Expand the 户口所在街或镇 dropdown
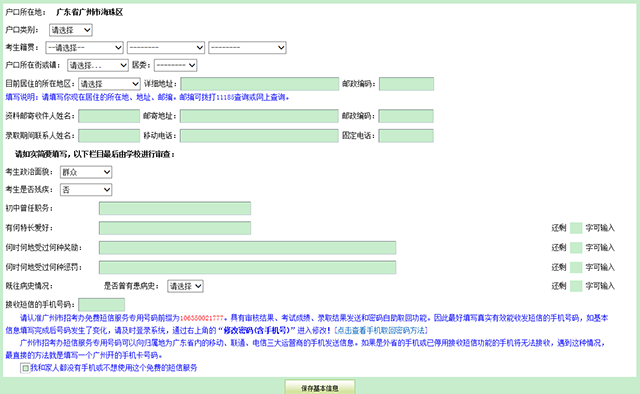Screen dimensions: 640x394 (x=98, y=65)
